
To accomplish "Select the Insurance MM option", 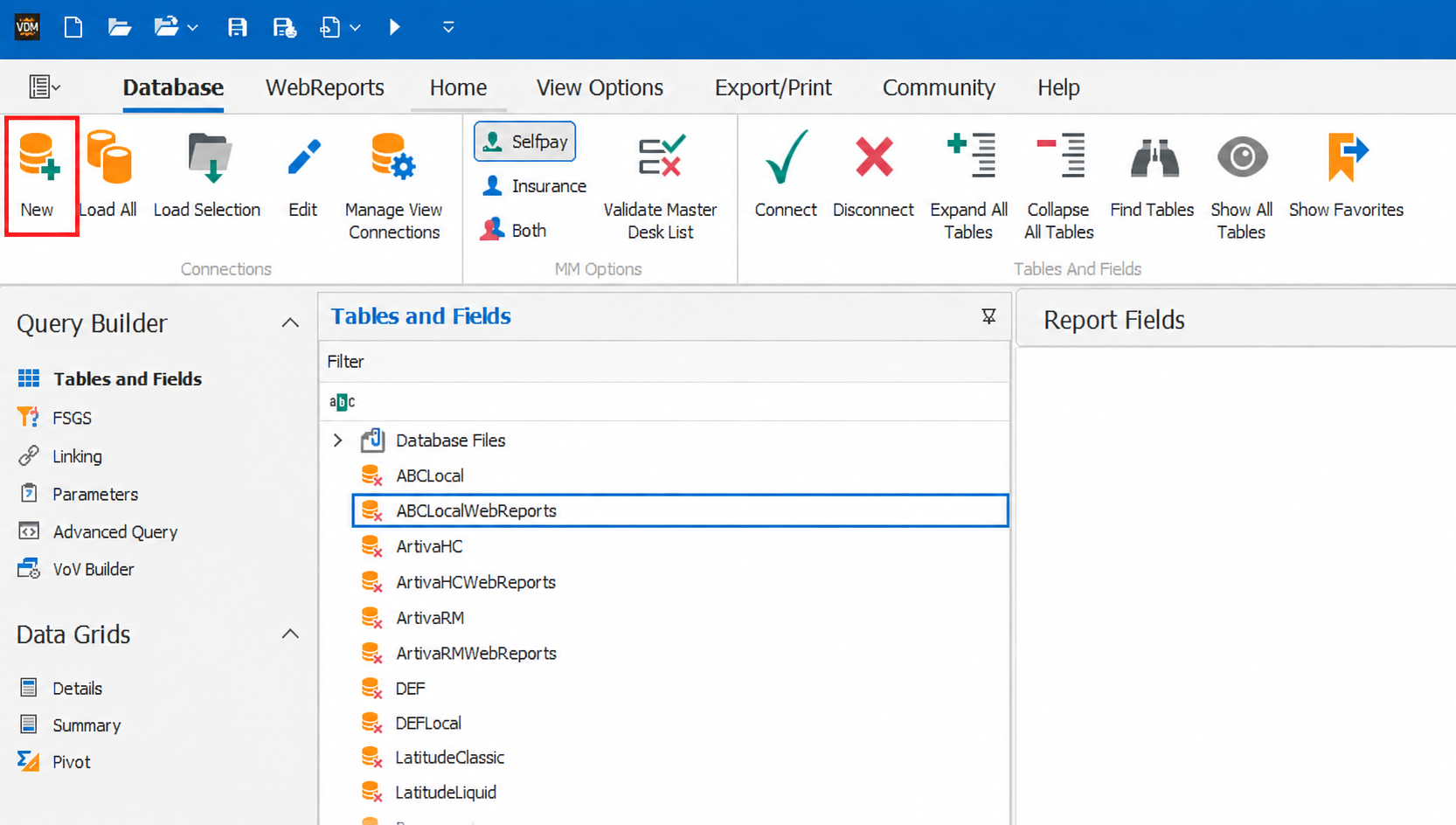I will [x=534, y=186].
